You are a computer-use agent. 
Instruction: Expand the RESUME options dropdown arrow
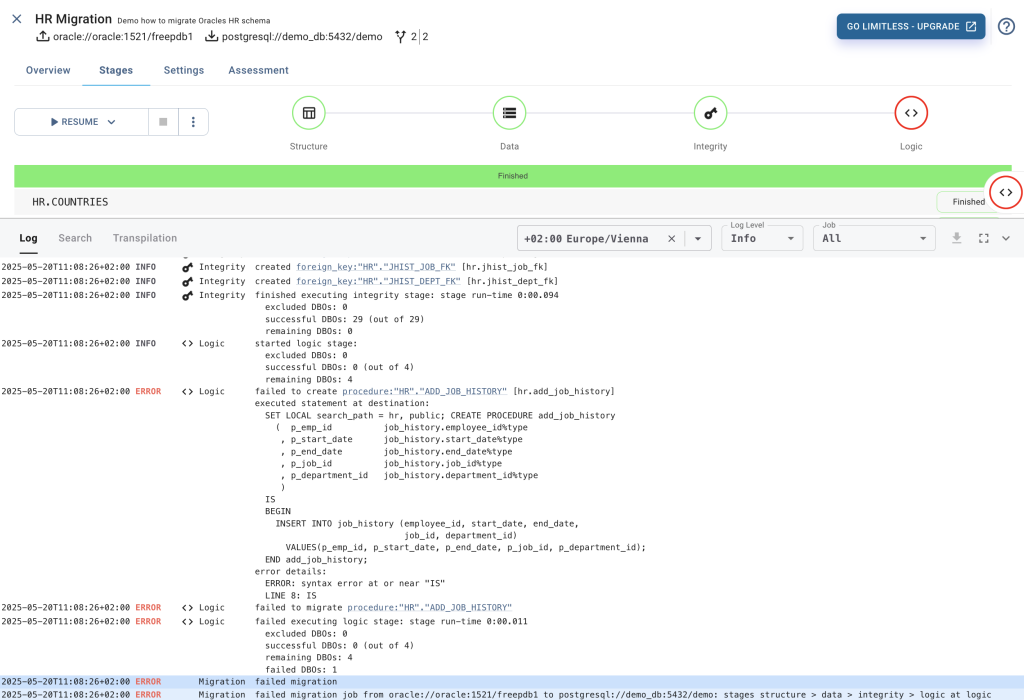tap(112, 122)
